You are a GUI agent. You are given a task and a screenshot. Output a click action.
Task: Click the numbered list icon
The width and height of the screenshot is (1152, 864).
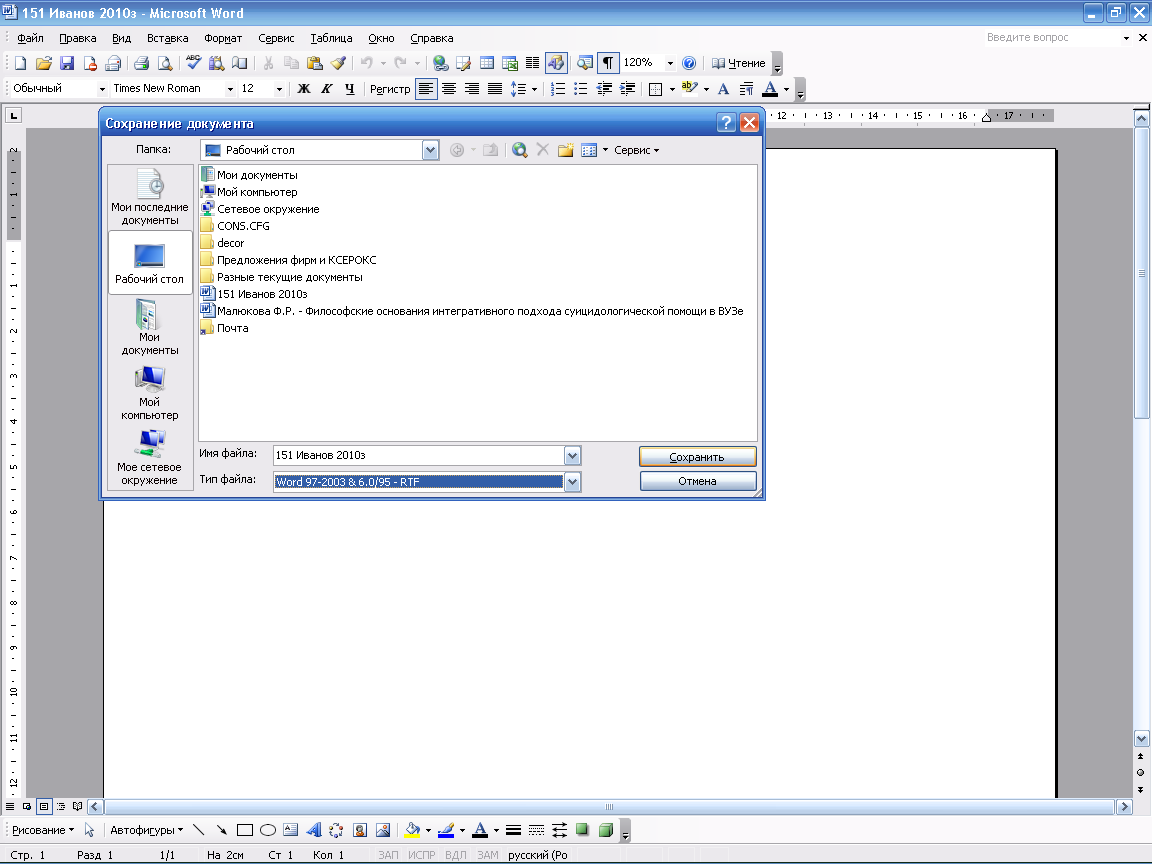pos(558,89)
